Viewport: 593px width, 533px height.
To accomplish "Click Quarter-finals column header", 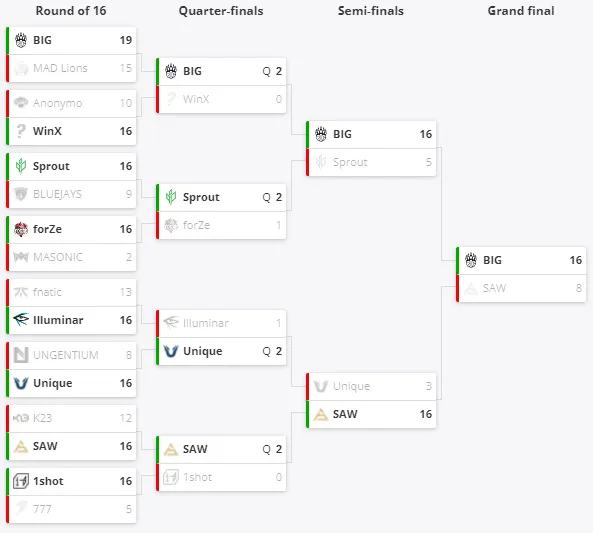I will click(221, 11).
